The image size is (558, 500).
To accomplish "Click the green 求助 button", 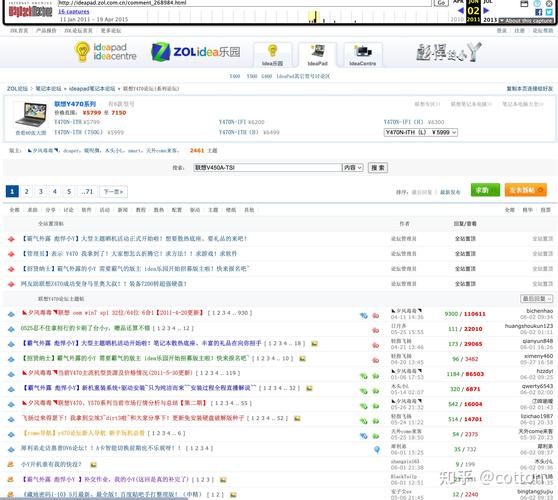I will [x=485, y=190].
